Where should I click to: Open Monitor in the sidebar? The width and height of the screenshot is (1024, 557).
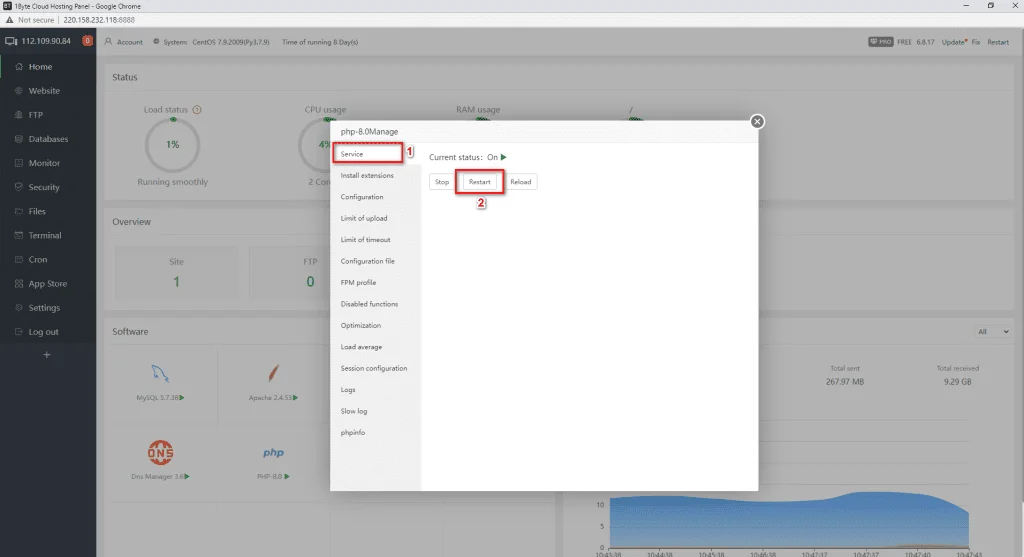[43, 163]
